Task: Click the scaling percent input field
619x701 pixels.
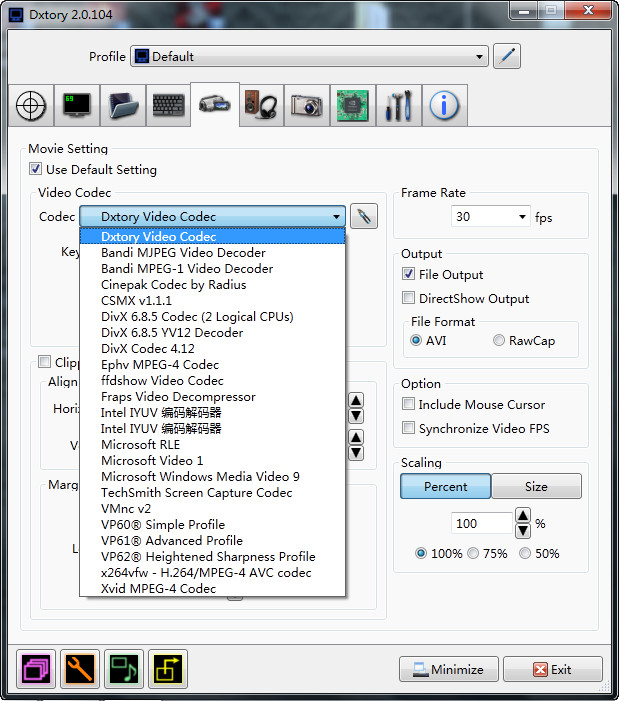Action: [482, 524]
